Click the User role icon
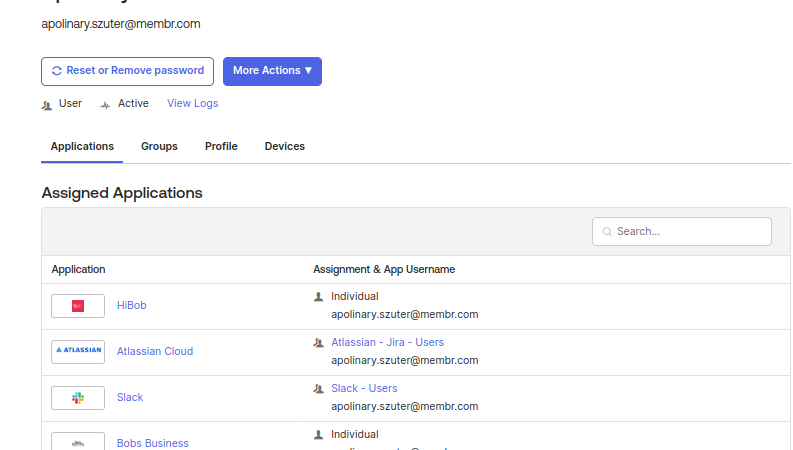This screenshot has width=793, height=450. (x=47, y=105)
